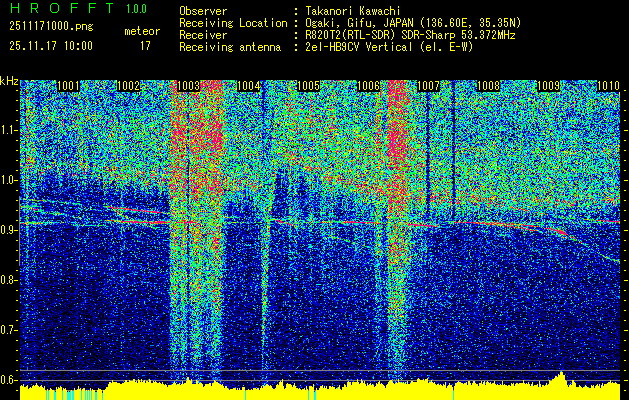Click the 1003 minute marker label
629x400 pixels.
click(189, 86)
